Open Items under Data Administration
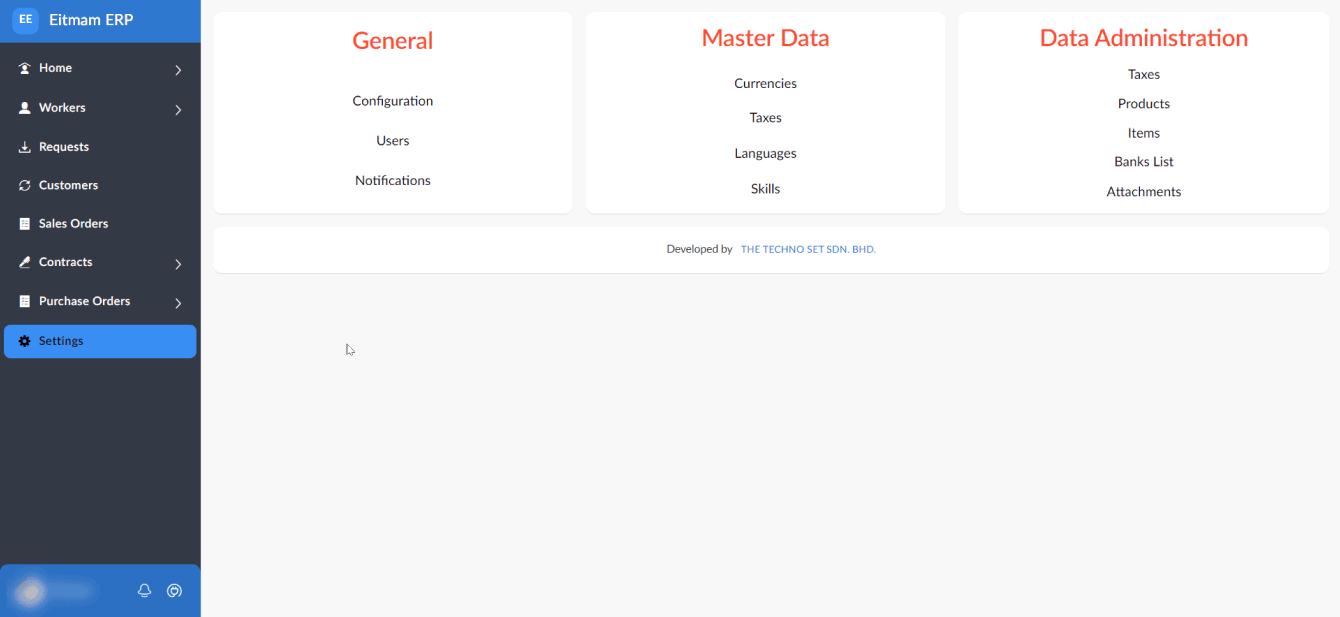This screenshot has width=1340, height=617. [1144, 133]
